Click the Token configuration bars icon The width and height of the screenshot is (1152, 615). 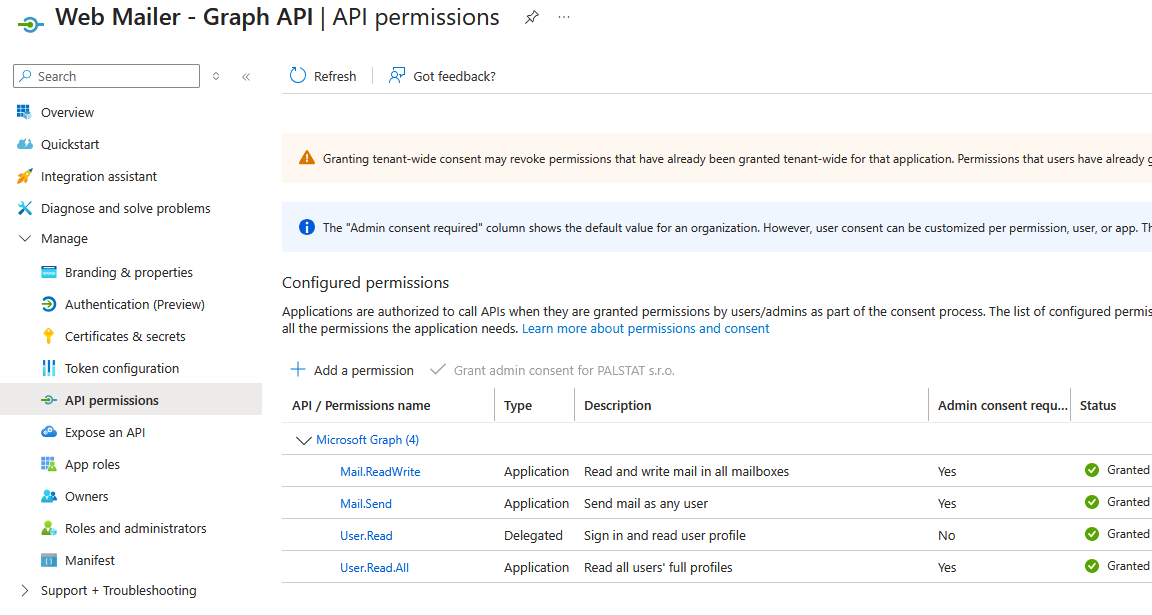[48, 368]
